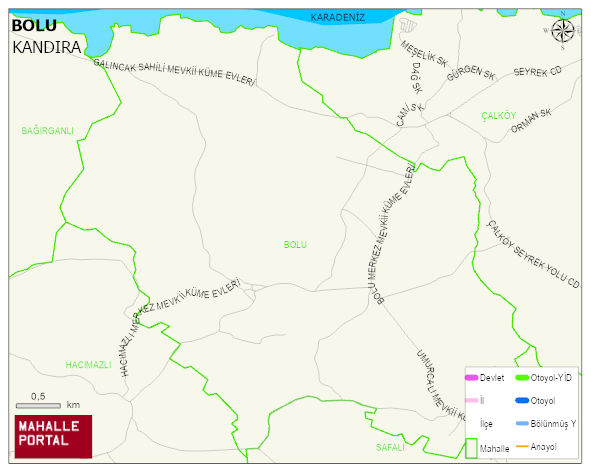Select the Bölünmüş Y legend label
591x472 pixels.
553,424
